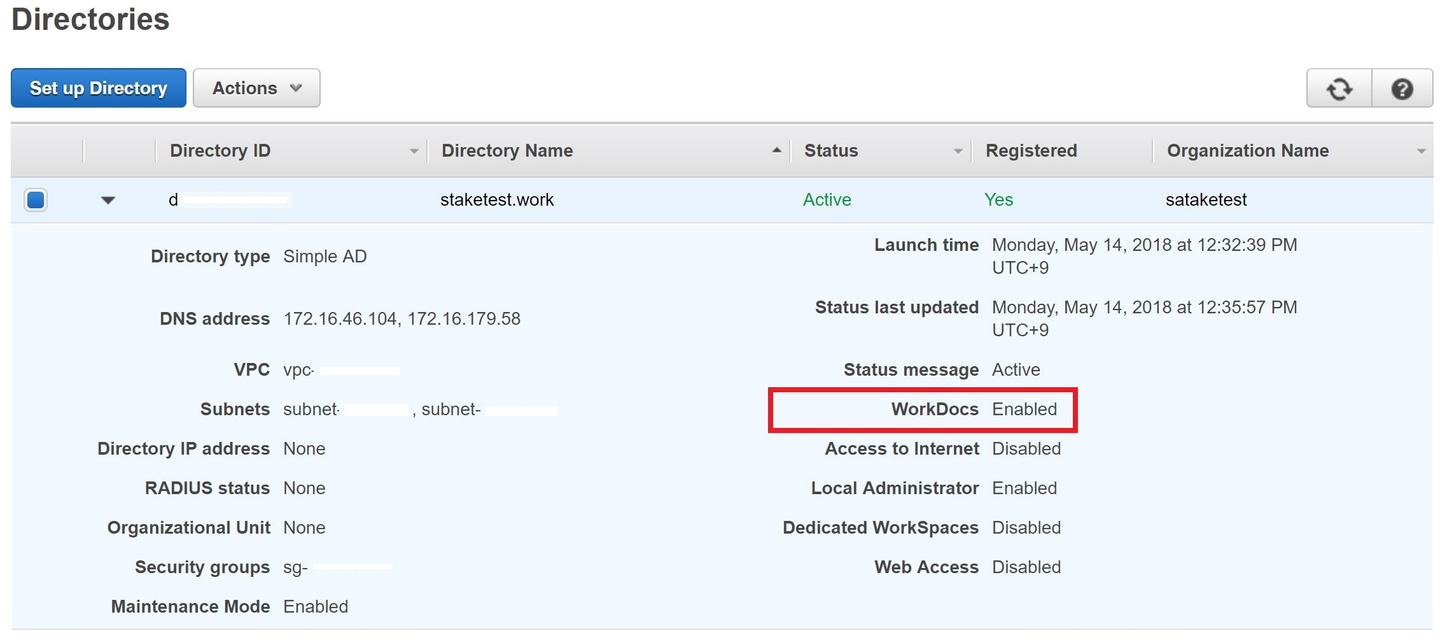Open Organization Name column dropdown arrow
Viewport: 1440px width, 640px height.
point(1421,152)
